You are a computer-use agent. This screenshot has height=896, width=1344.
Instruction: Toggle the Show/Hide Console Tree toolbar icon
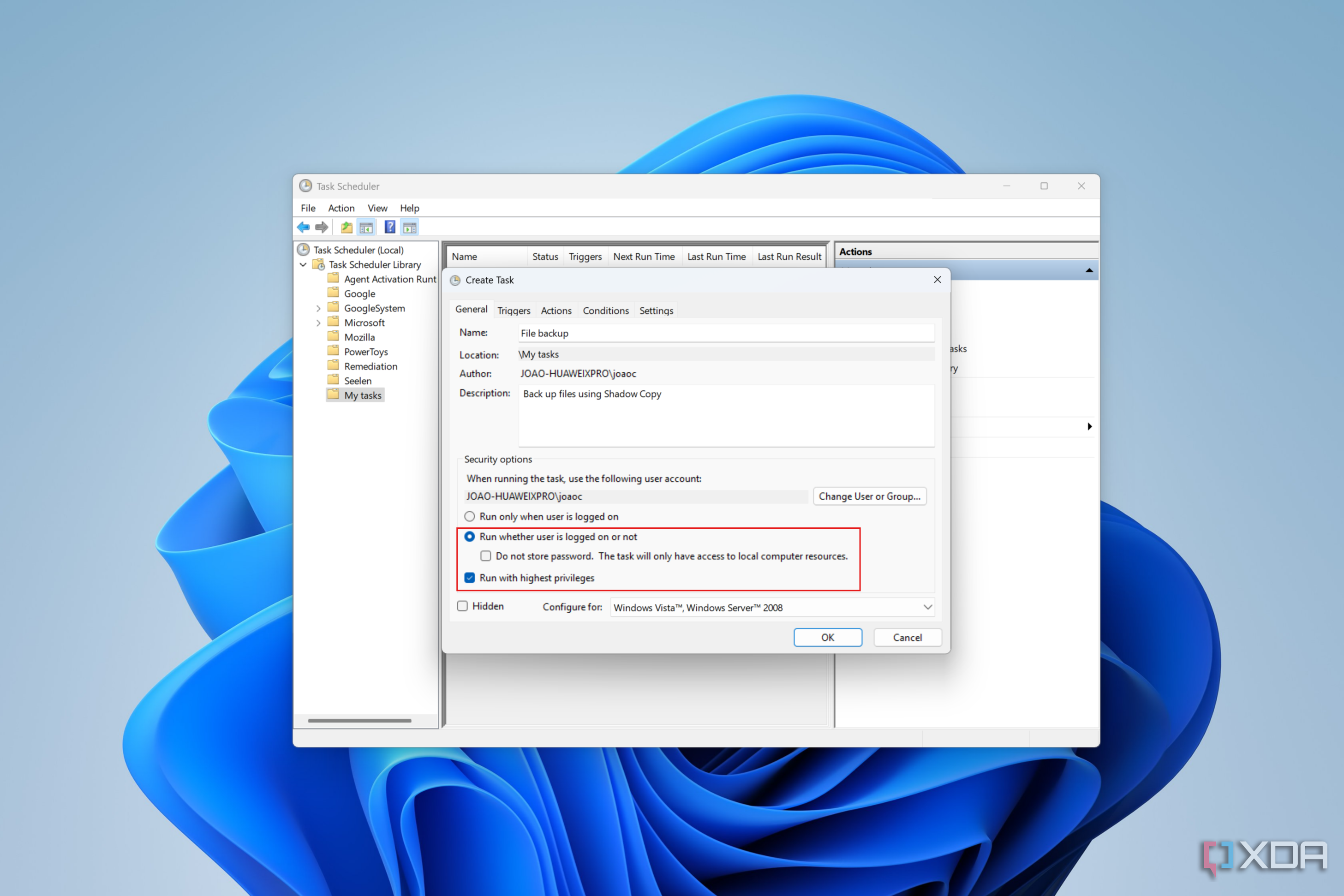pyautogui.click(x=366, y=227)
